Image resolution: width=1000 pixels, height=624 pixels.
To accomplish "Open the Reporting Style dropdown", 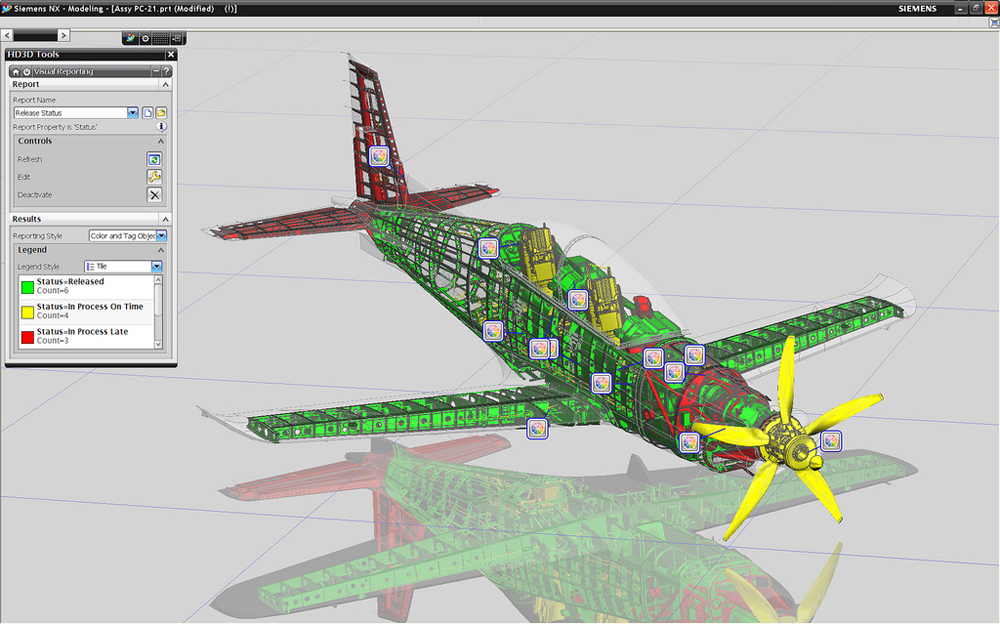I will 161,236.
